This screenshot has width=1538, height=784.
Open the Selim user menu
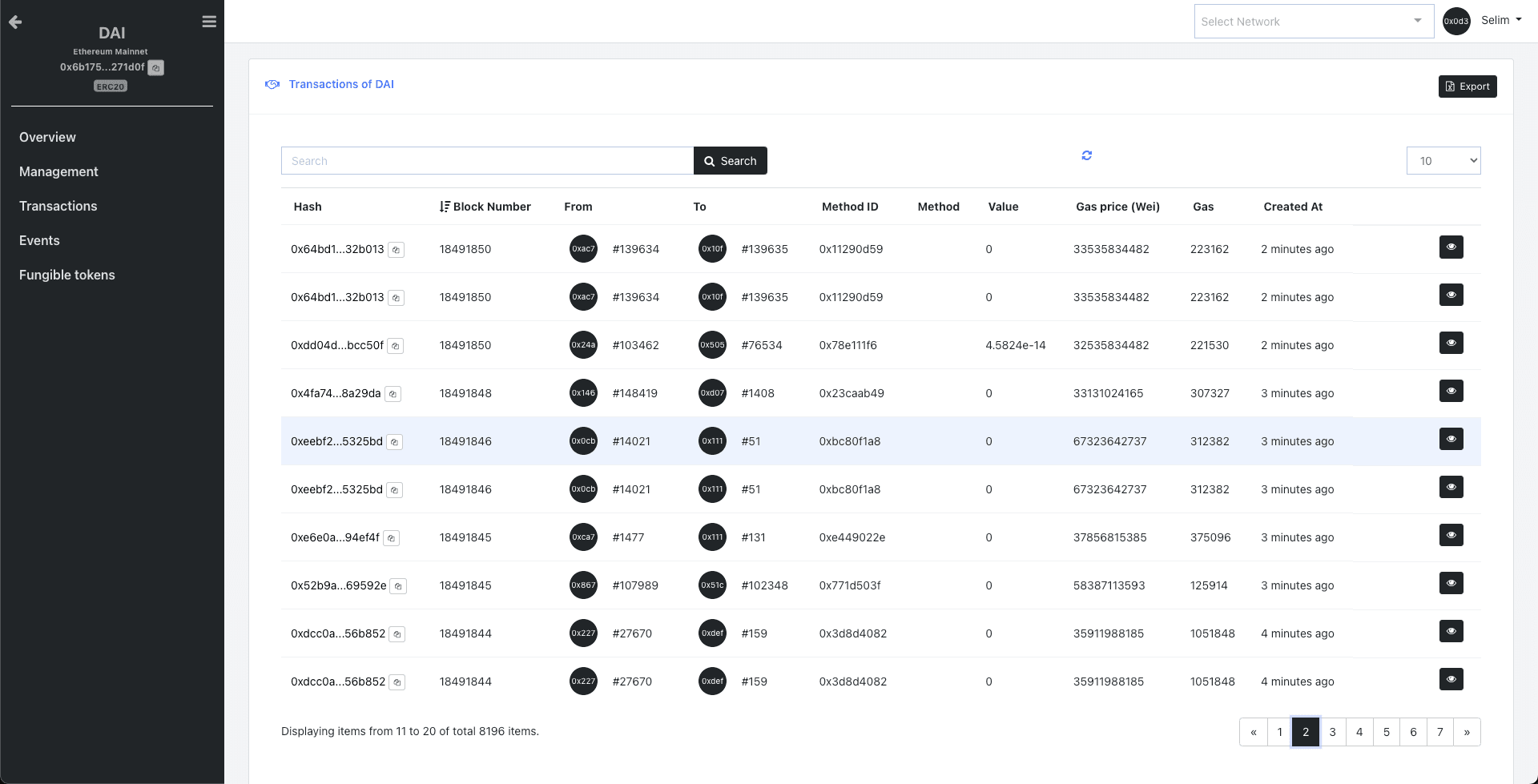click(x=1500, y=20)
